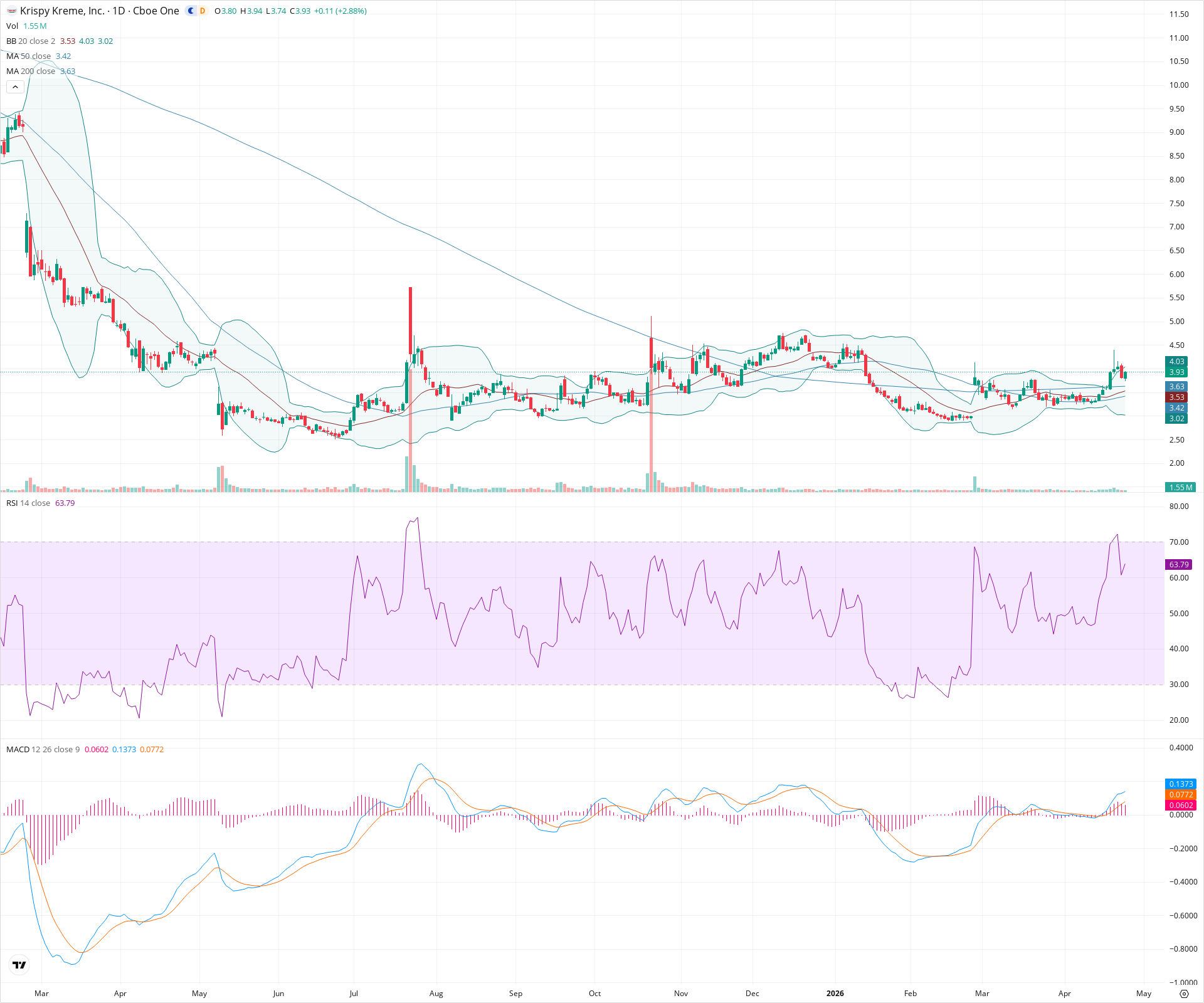The image size is (1204, 1003).
Task: Click the 63.79 RSI value label
Action: click(x=1180, y=564)
